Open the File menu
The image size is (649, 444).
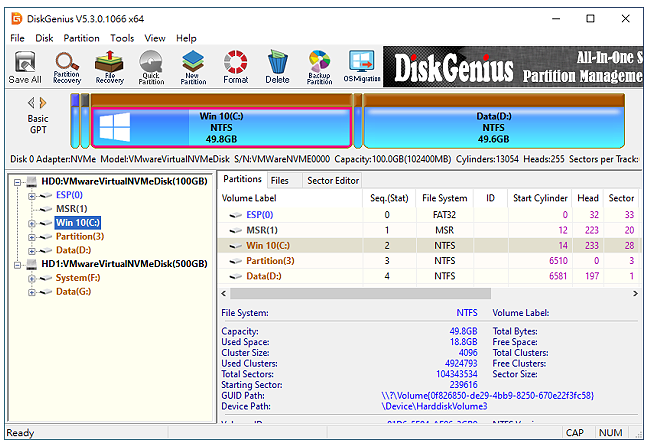(17, 38)
